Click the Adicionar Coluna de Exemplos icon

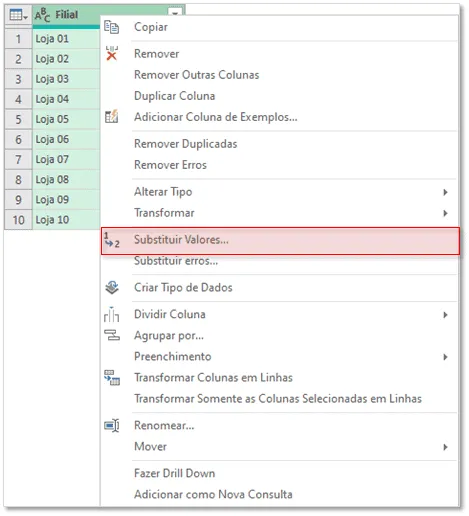click(111, 117)
